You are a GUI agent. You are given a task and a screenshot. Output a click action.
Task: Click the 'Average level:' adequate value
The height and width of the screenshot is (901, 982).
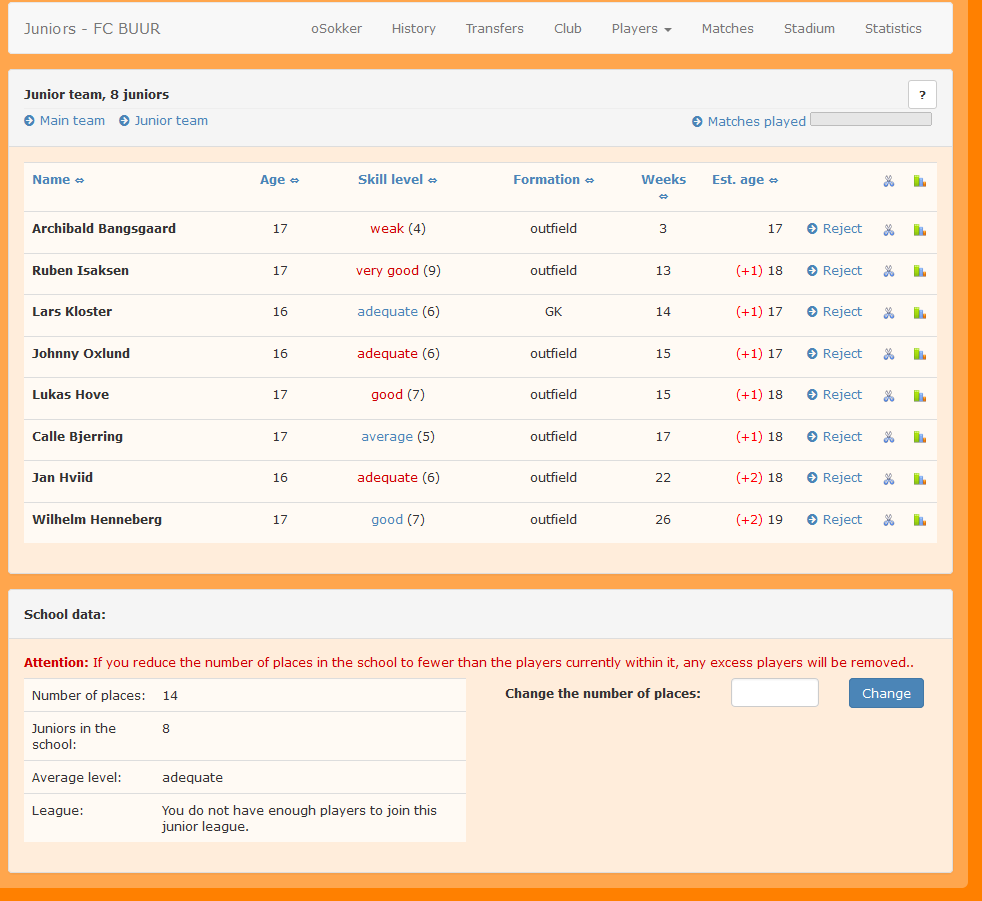192,778
